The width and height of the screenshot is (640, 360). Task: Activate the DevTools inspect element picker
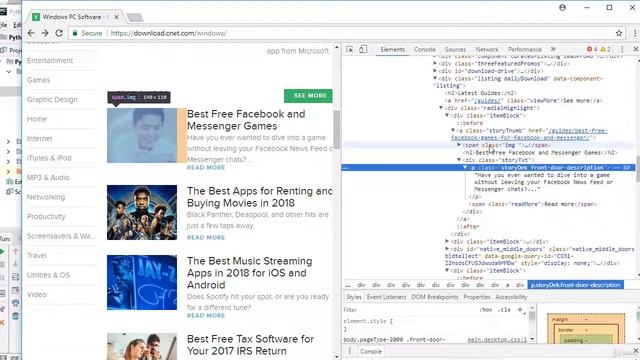pyautogui.click(x=350, y=49)
